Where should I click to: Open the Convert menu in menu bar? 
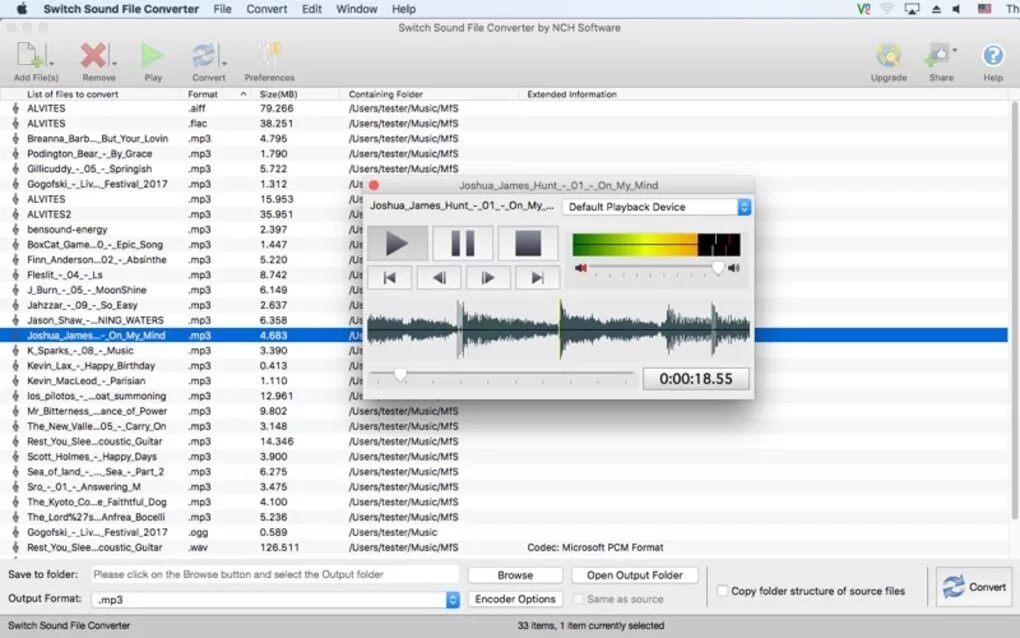click(267, 9)
